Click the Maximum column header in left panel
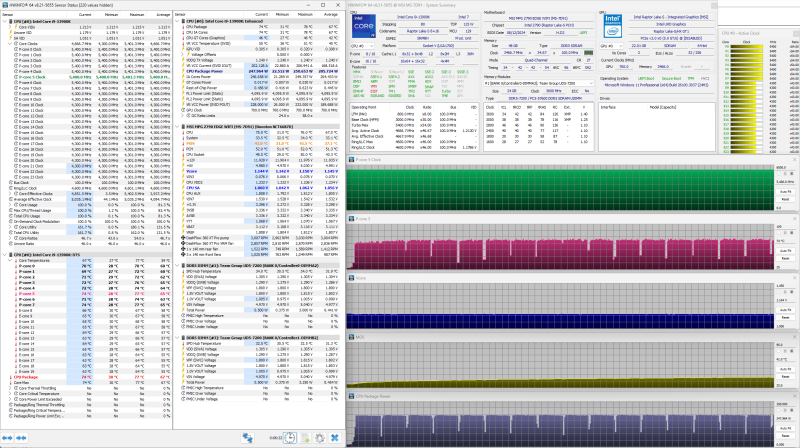Screen dimensions: 800x448 [132, 14]
